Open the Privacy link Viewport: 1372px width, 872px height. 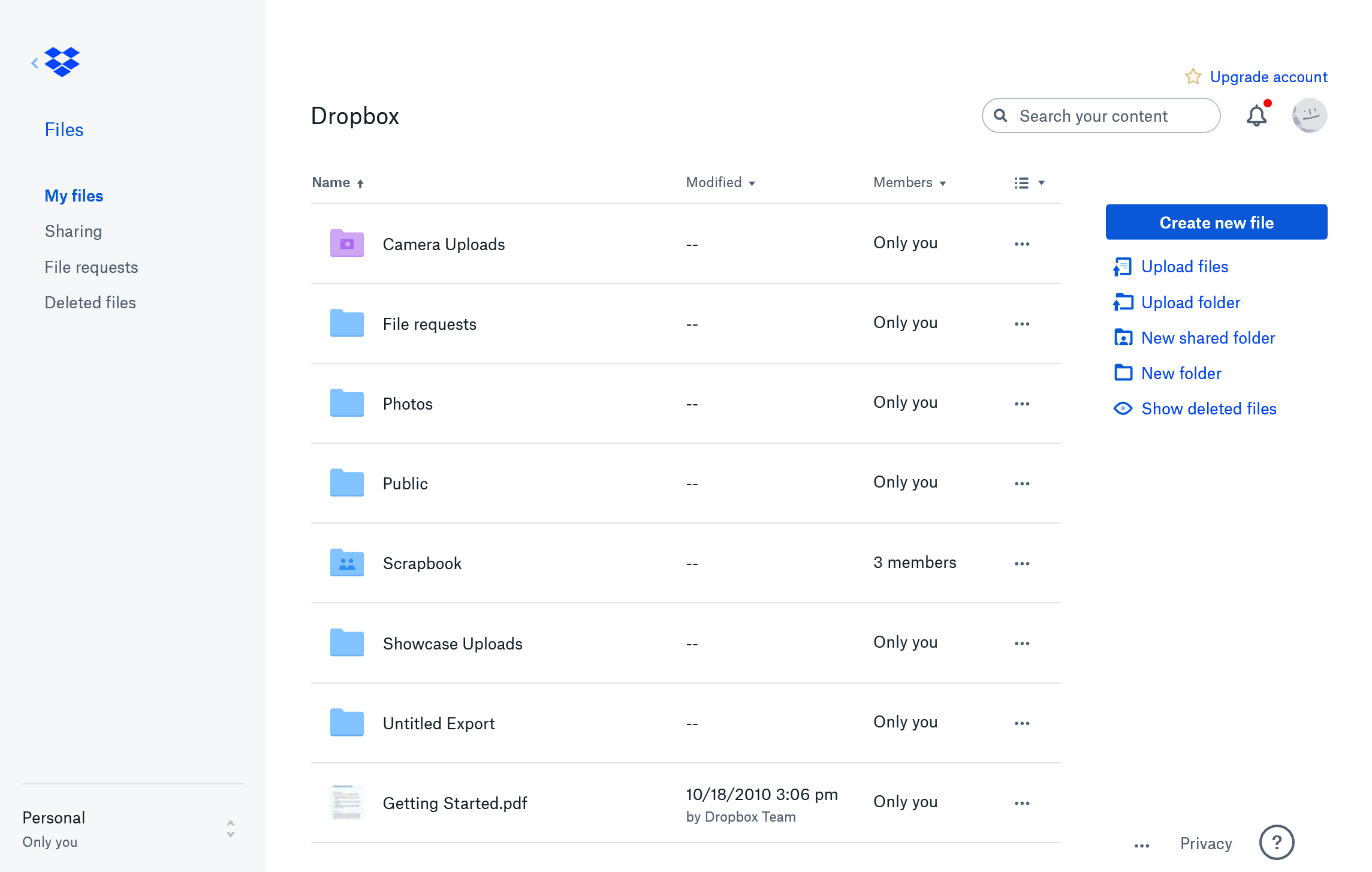pos(1206,843)
